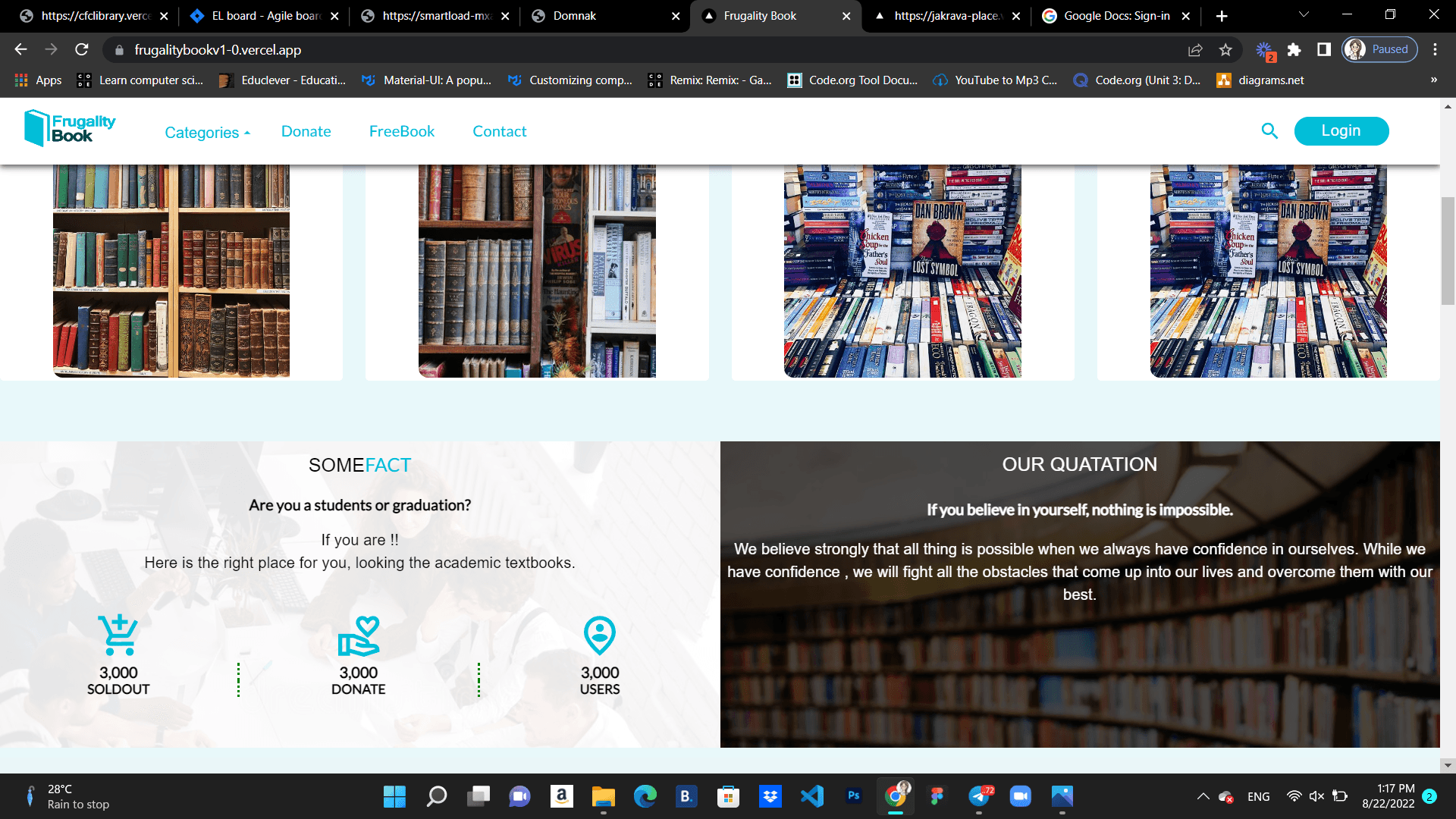
Task: Open Figma from the taskbar
Action: click(937, 796)
